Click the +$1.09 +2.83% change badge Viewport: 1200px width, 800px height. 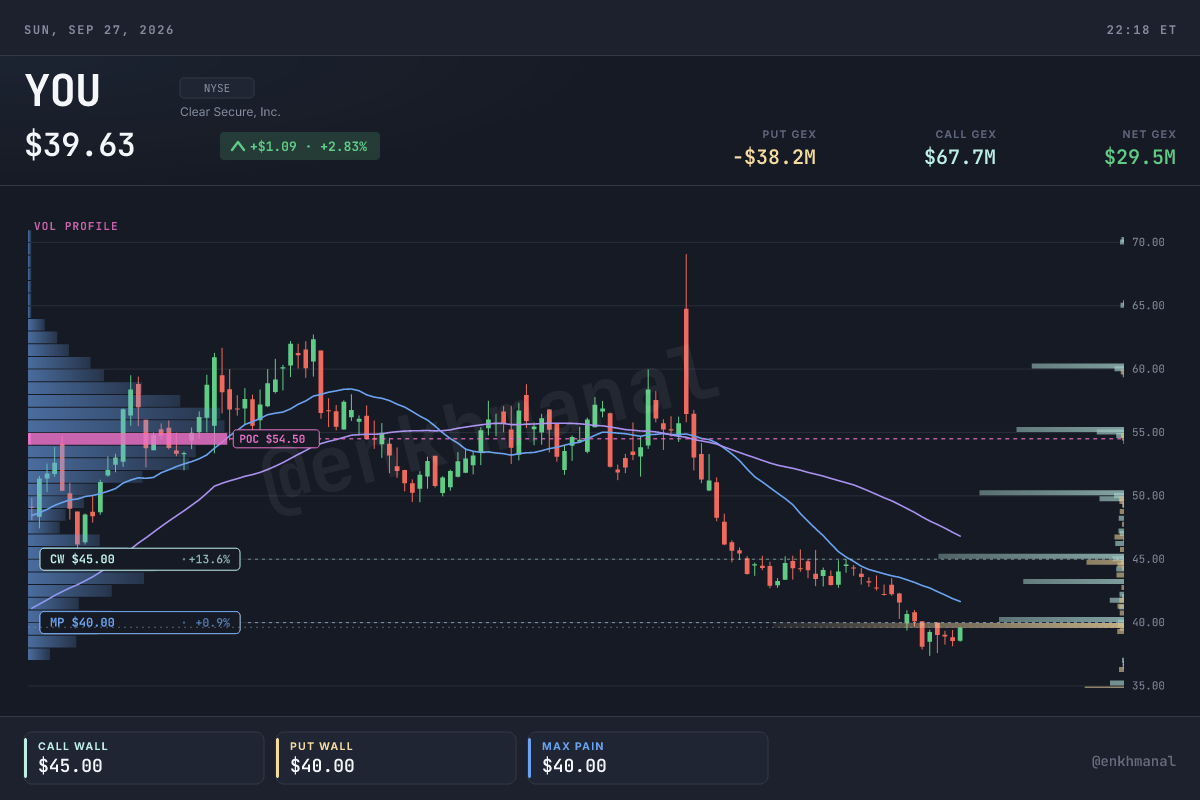coord(300,146)
